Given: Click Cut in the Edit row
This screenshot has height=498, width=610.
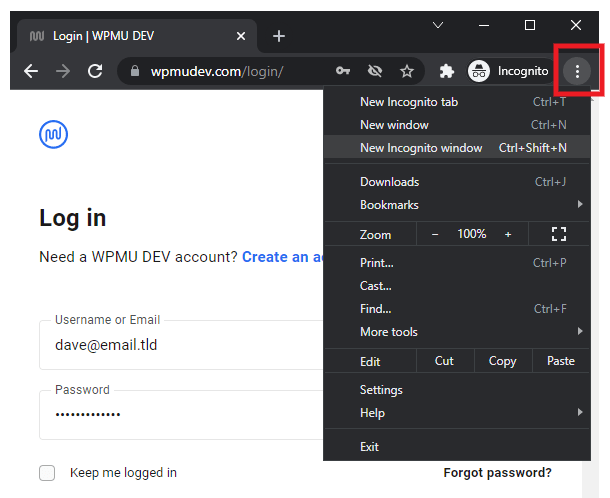Looking at the screenshot, I should pos(444,361).
